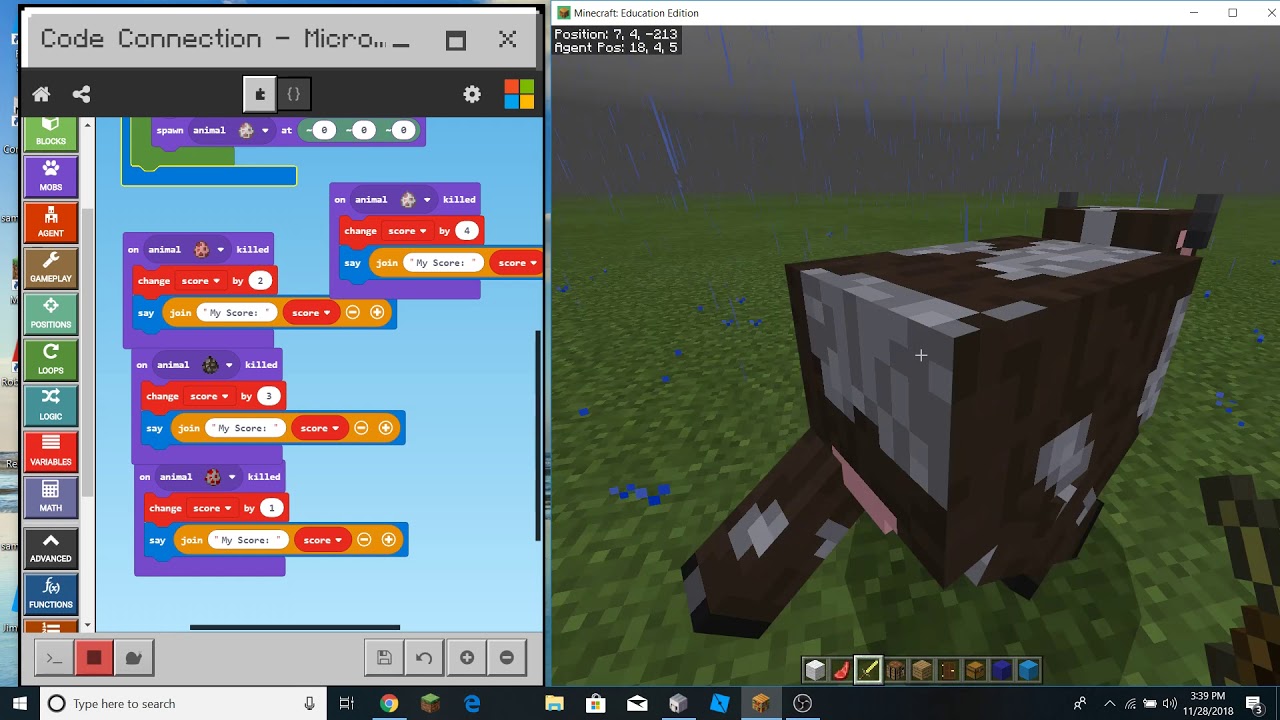Open Google Chrome from taskbar
1280x720 pixels.
click(388, 704)
